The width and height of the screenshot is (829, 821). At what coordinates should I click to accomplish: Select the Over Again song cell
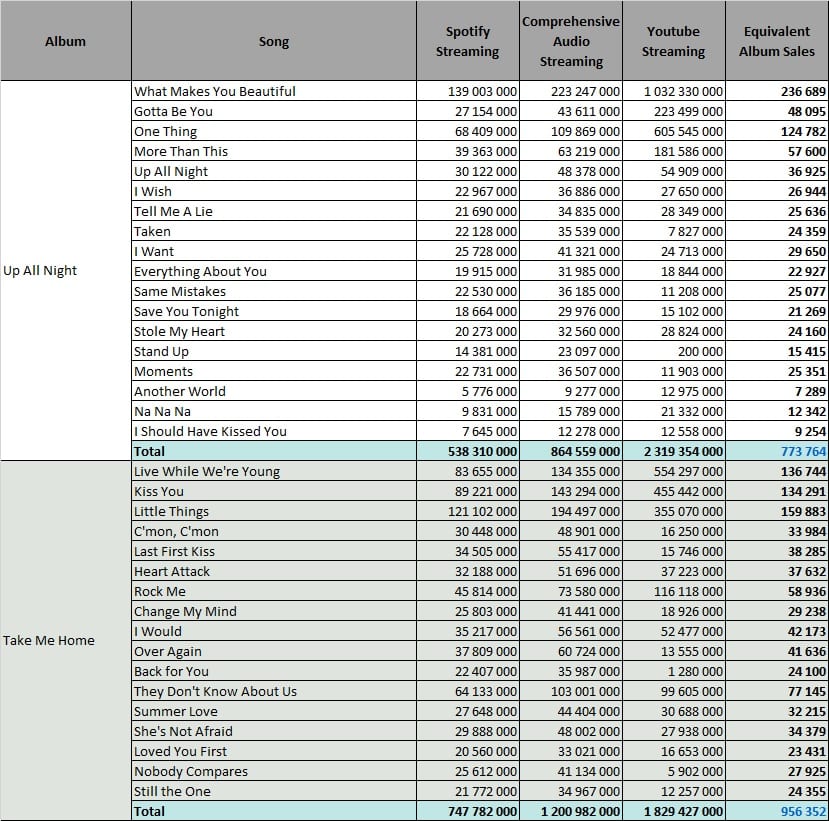point(274,652)
